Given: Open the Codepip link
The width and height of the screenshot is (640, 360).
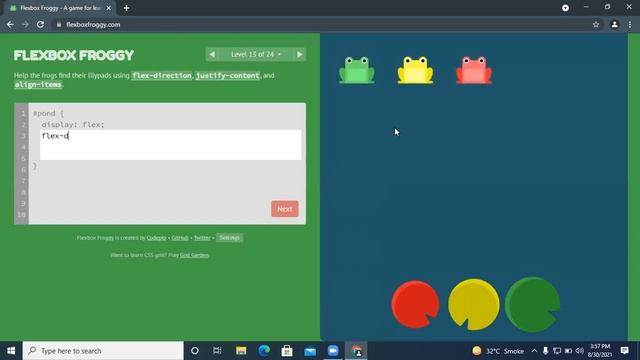Looking at the screenshot, I should (156, 238).
